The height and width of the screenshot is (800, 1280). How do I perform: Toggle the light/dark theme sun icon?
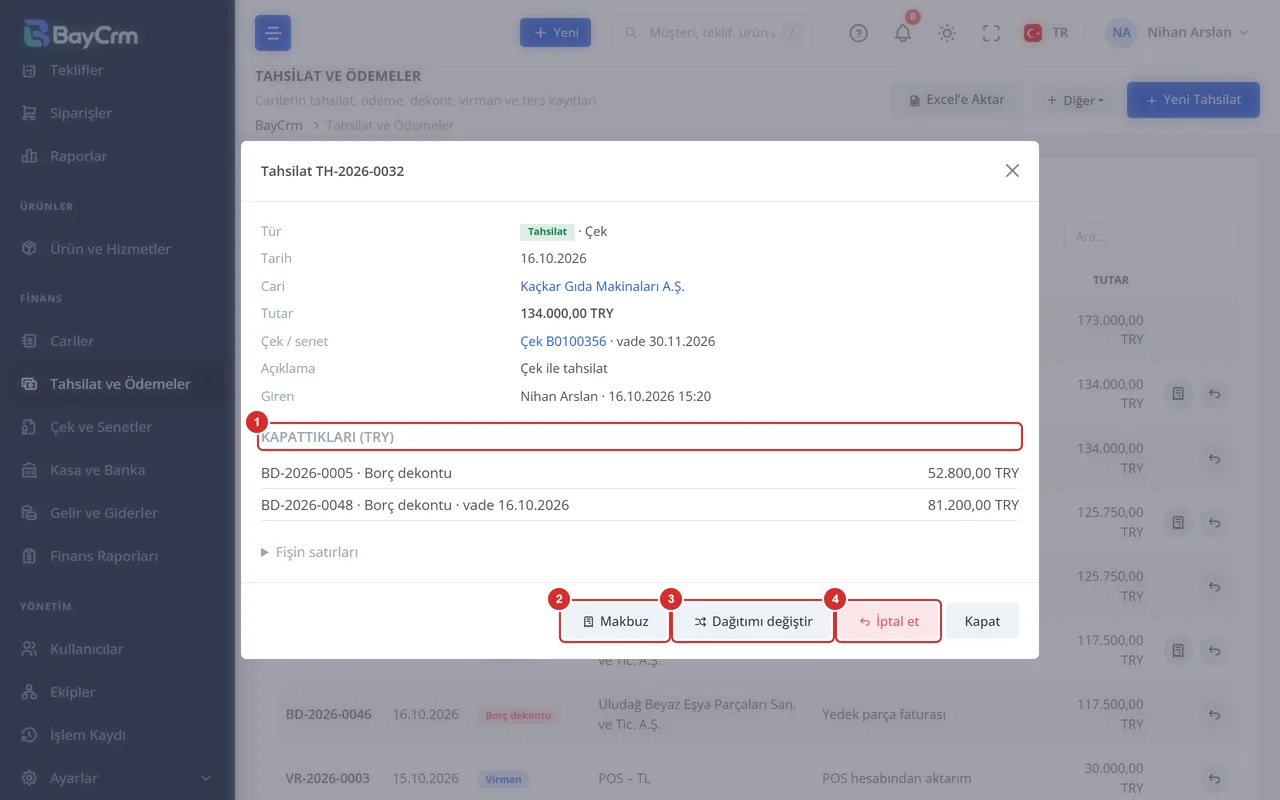[x=947, y=33]
